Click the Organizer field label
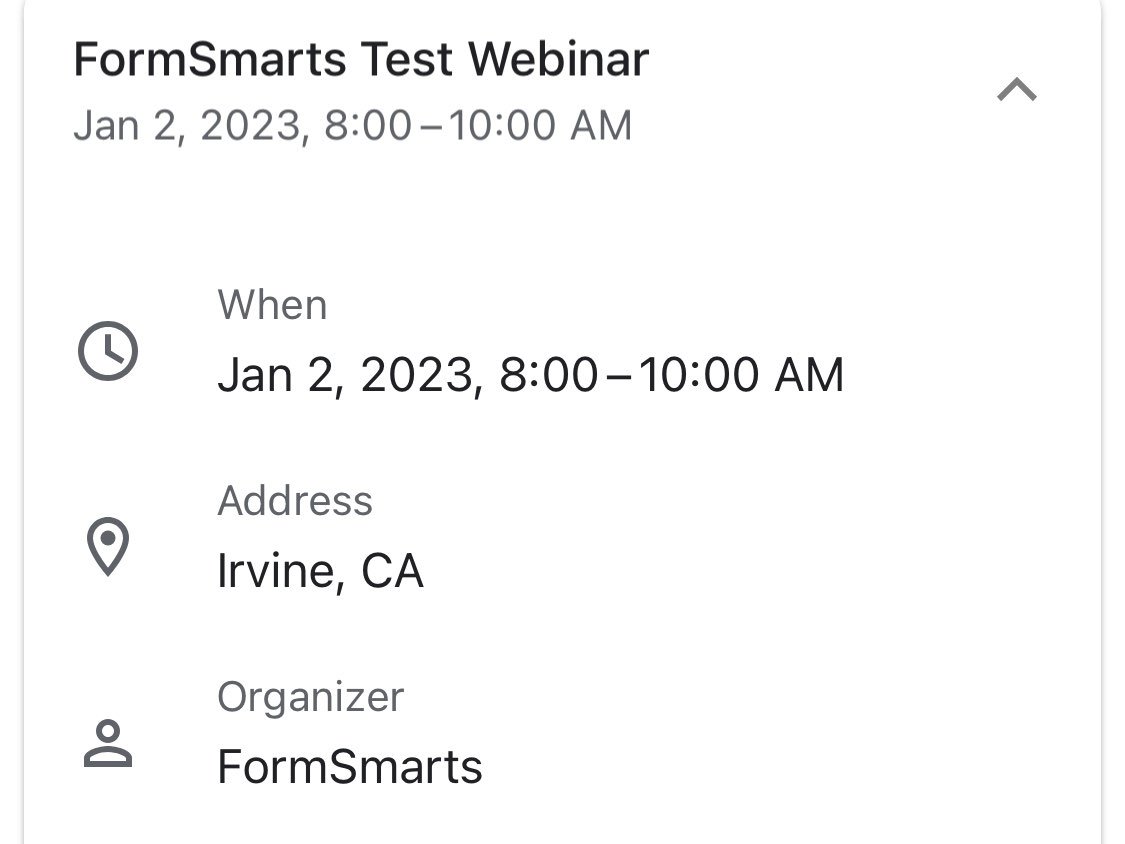The width and height of the screenshot is (1125, 844). click(x=311, y=697)
